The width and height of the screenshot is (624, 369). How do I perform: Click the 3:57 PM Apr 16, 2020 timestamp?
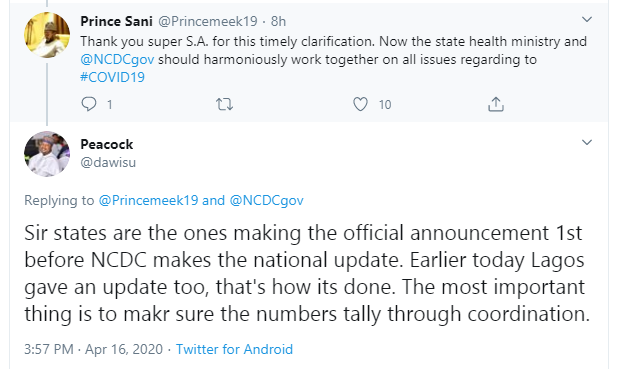pyautogui.click(x=94, y=349)
